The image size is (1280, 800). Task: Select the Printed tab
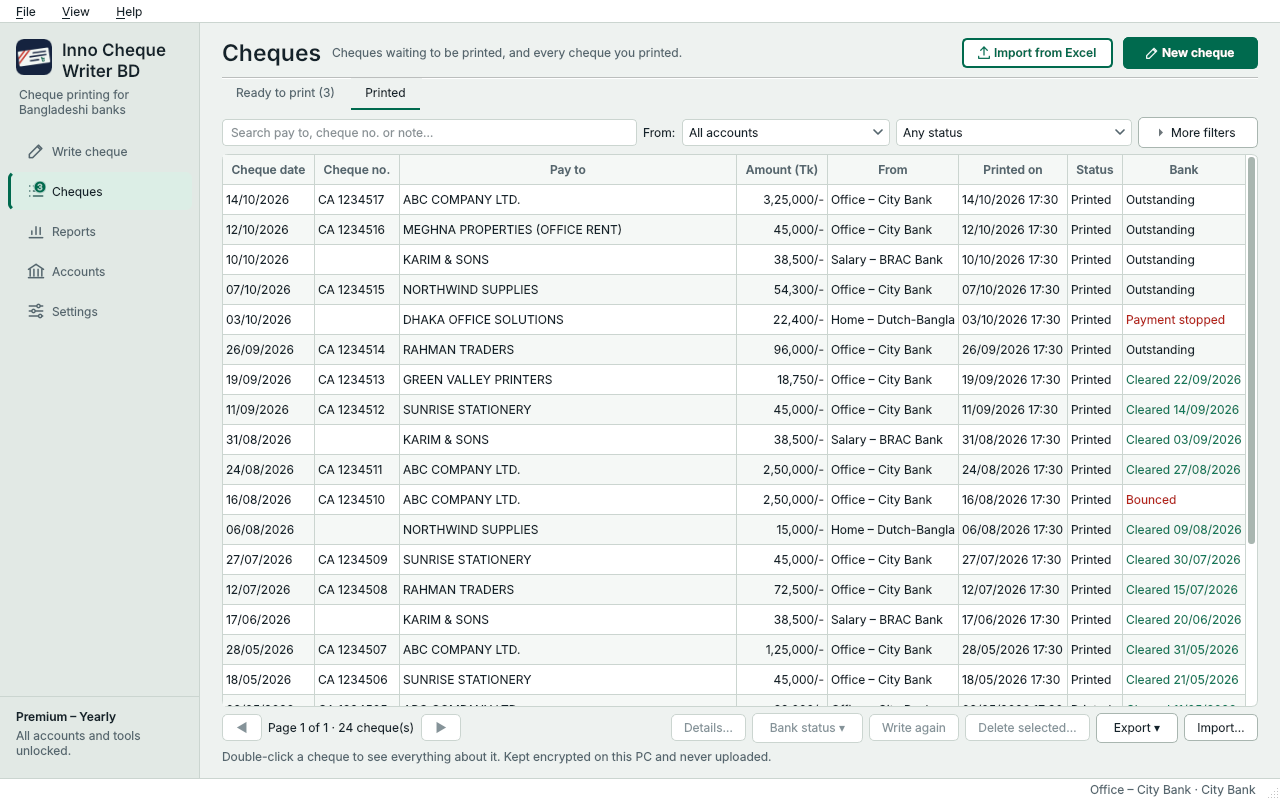[385, 93]
